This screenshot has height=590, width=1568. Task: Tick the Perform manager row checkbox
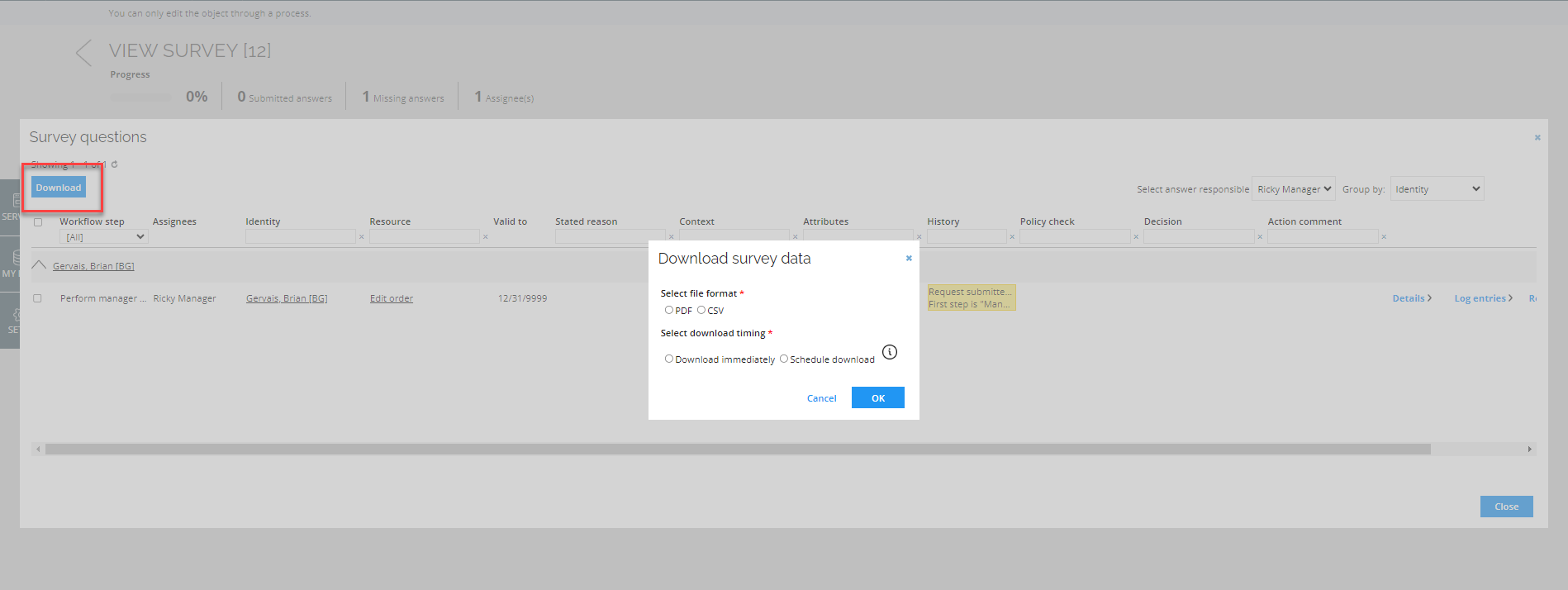click(37, 298)
